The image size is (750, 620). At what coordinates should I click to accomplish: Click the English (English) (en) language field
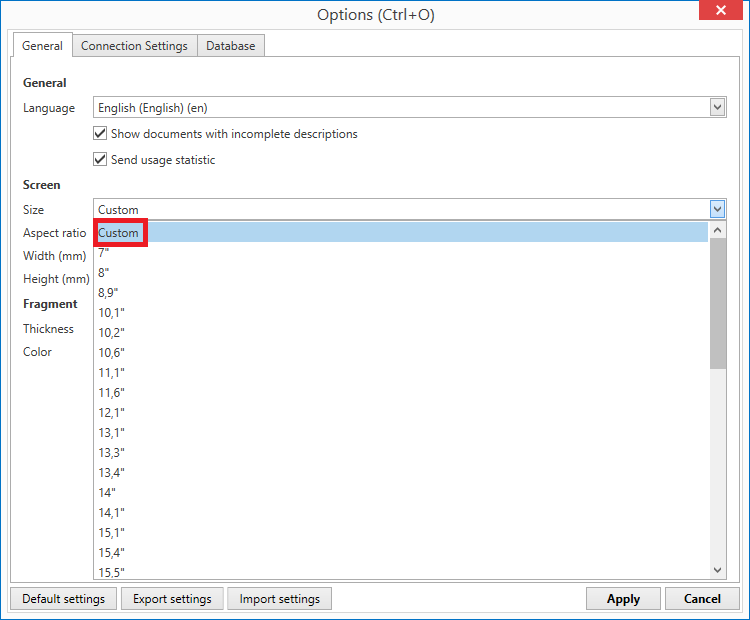pyautogui.click(x=409, y=107)
